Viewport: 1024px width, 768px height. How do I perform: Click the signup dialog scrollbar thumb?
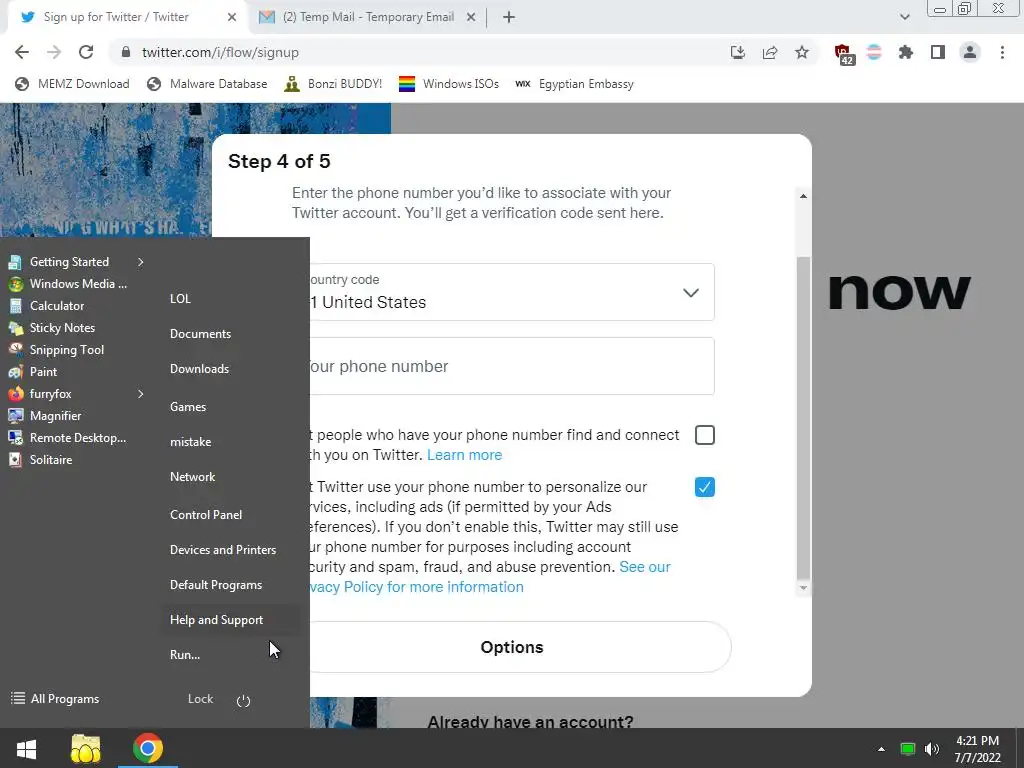click(x=803, y=418)
